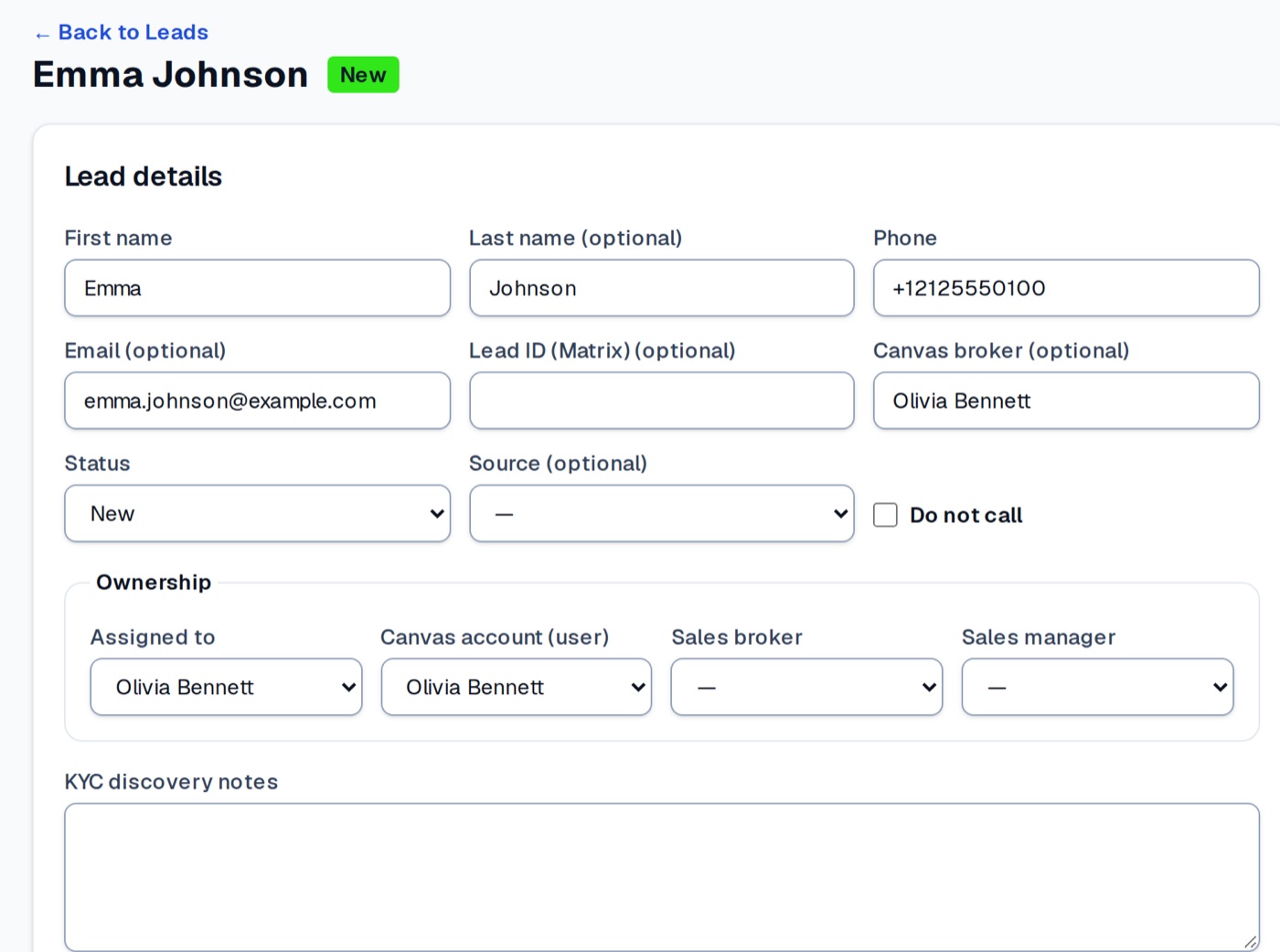Click the Sales manager label
This screenshot has width=1280, height=952.
pos(1039,637)
